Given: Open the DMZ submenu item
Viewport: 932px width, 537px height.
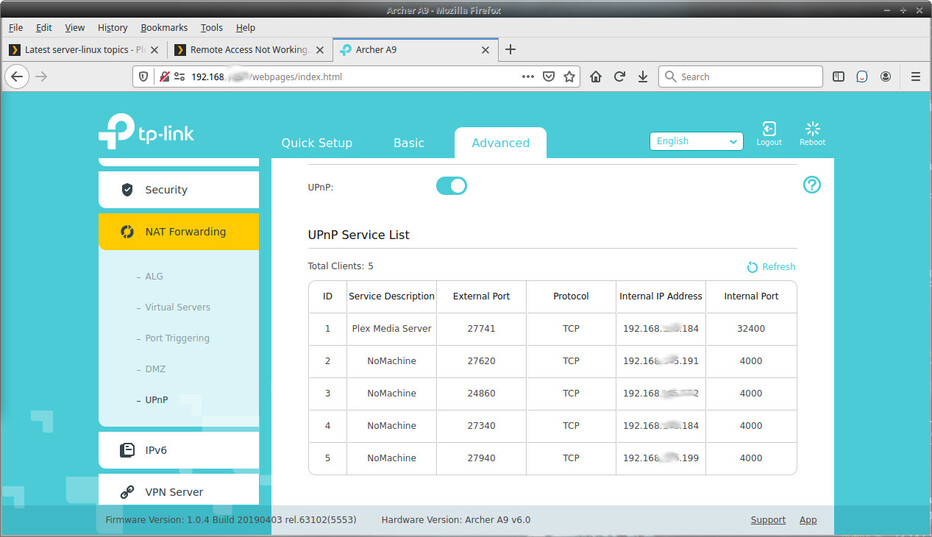Looking at the screenshot, I should pyautogui.click(x=155, y=369).
